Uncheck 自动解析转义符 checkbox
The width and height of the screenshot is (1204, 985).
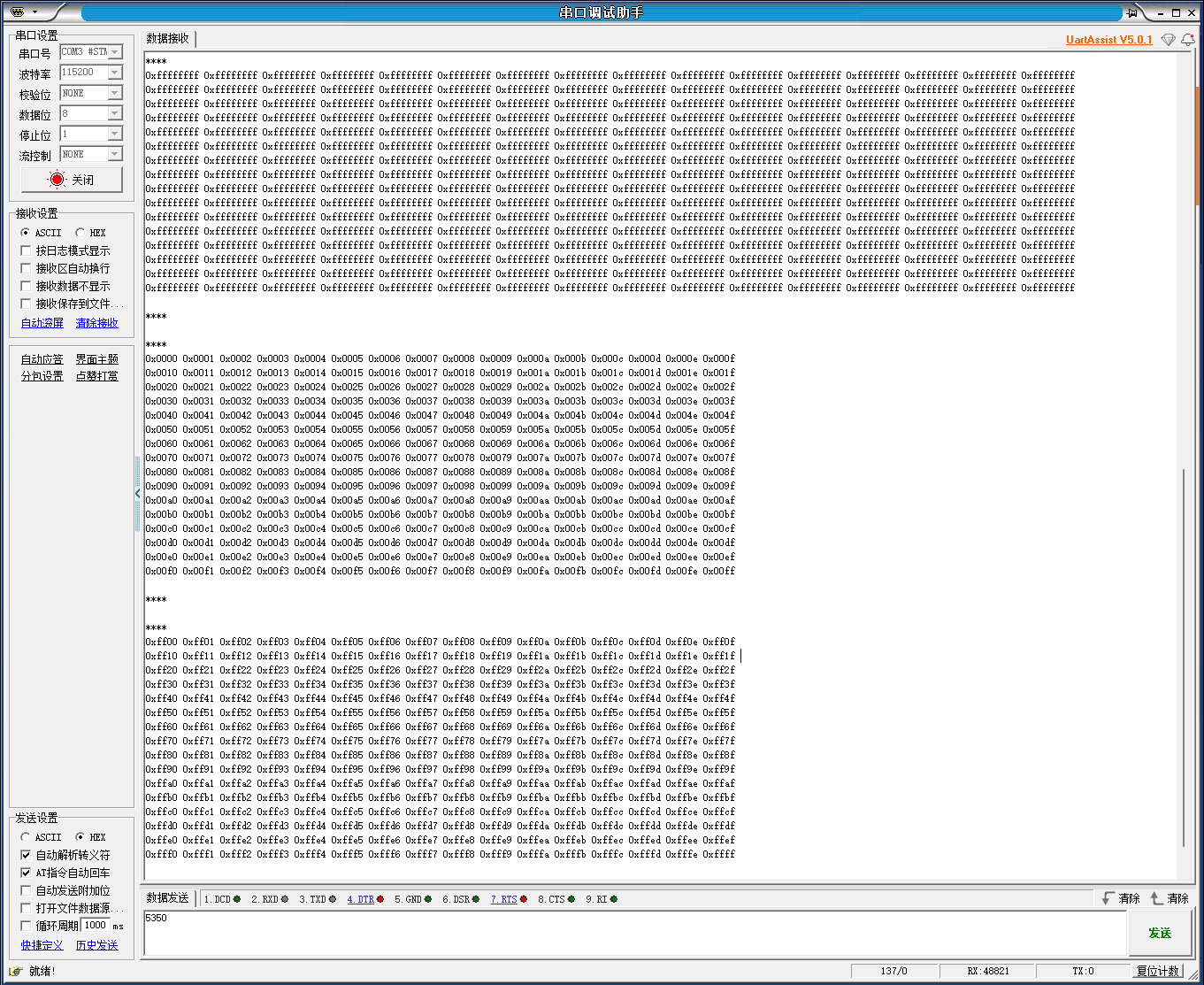tap(26, 855)
